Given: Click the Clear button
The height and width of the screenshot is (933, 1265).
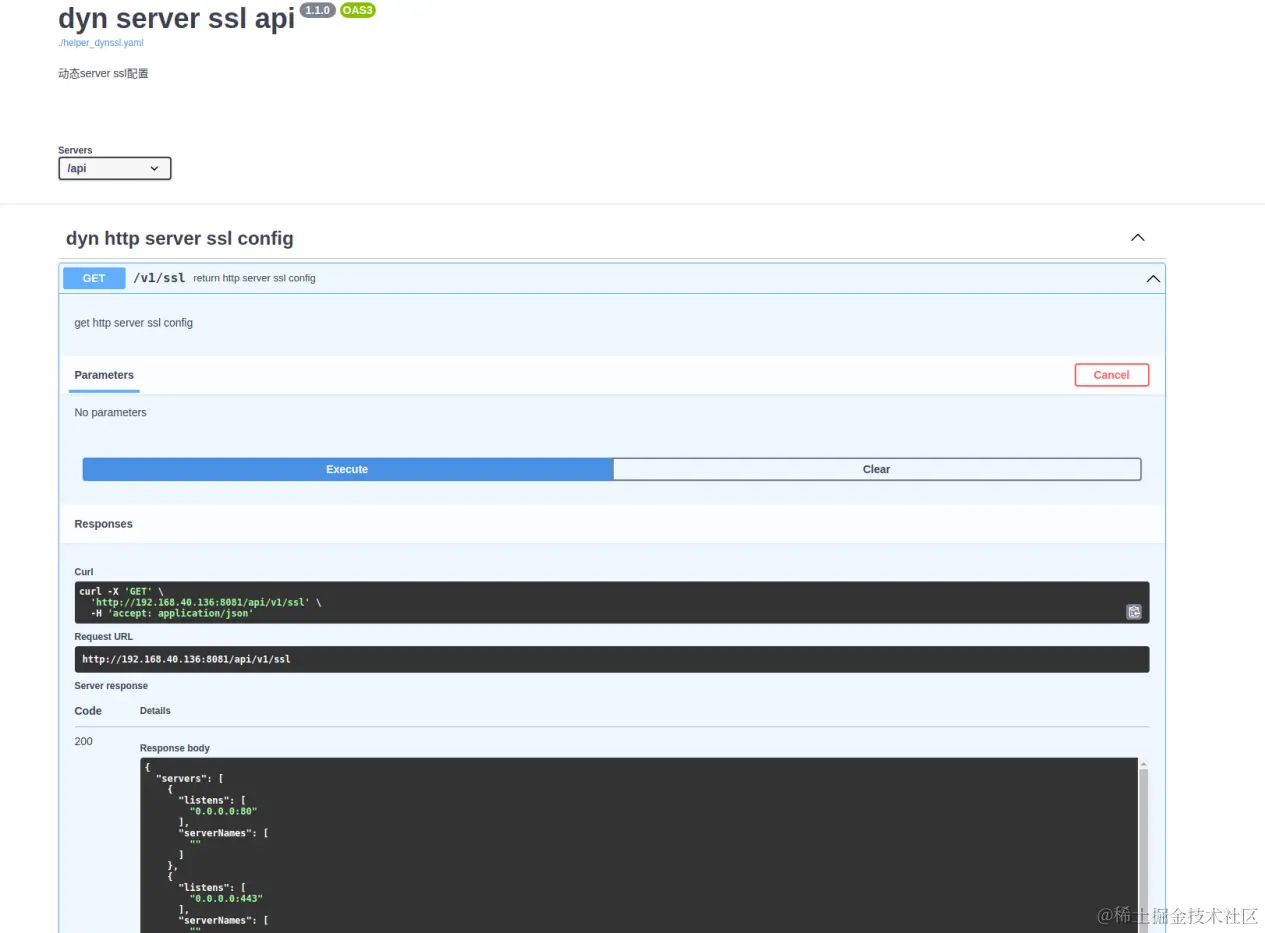Looking at the screenshot, I should 876,469.
